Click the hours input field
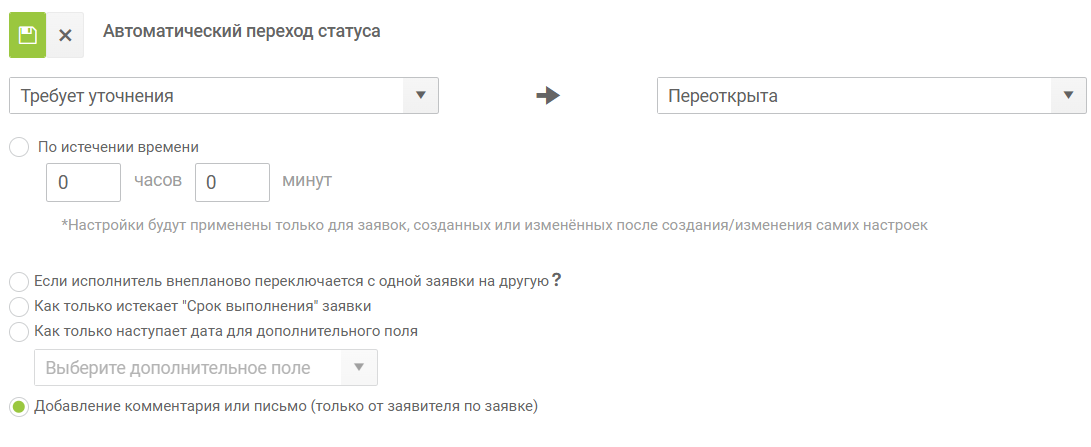 tap(83, 182)
